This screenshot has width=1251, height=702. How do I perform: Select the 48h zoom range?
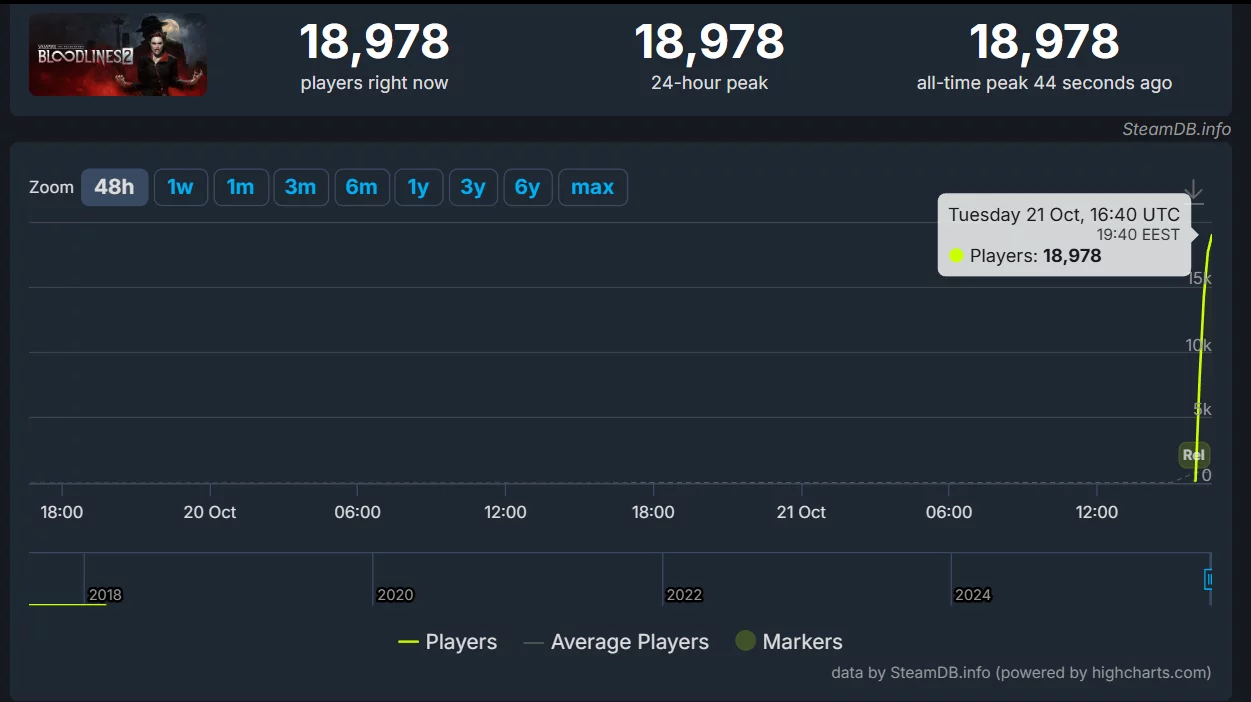pyautogui.click(x=114, y=187)
